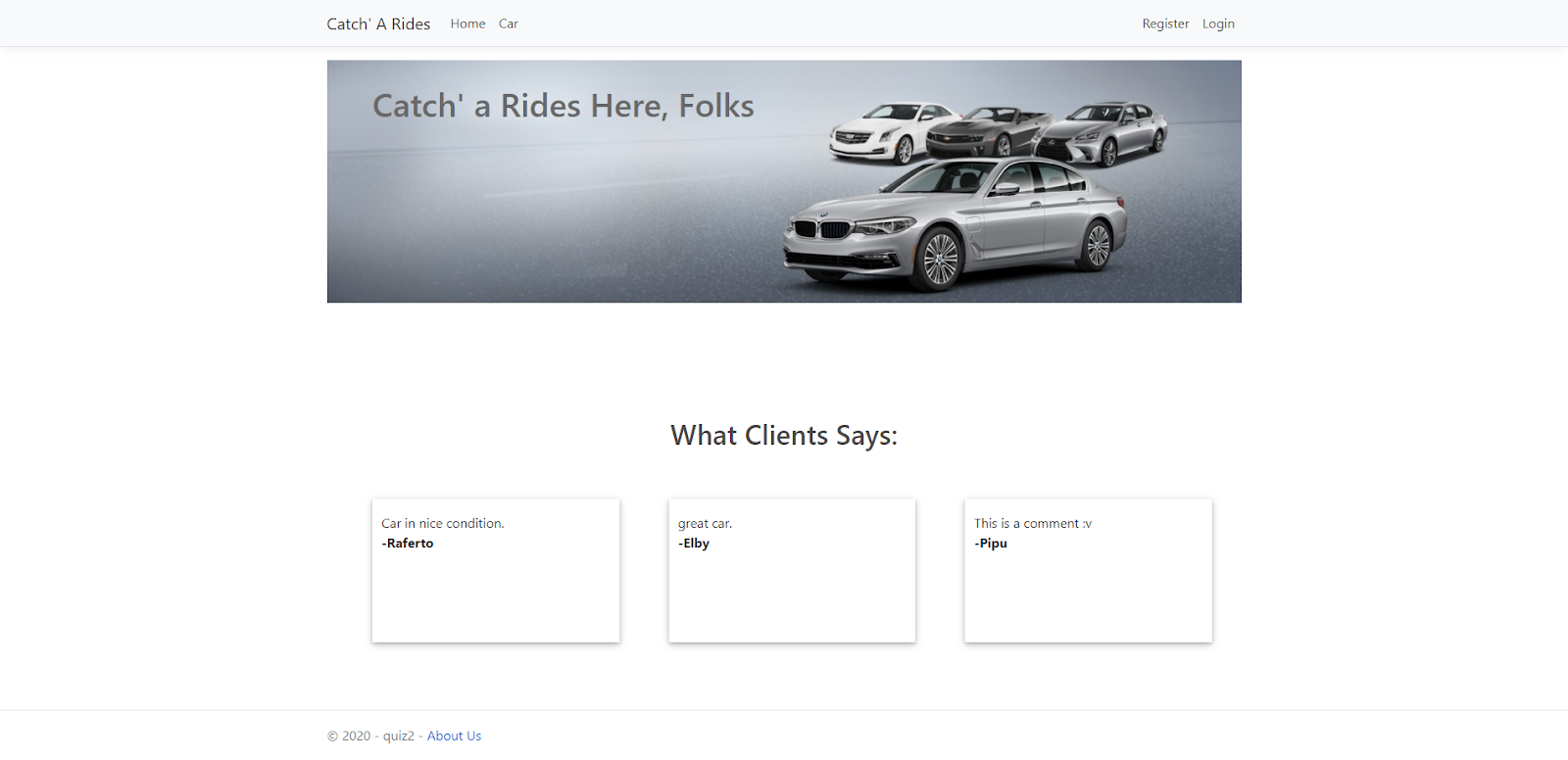
Task: Open the Login page
Action: coord(1218,24)
